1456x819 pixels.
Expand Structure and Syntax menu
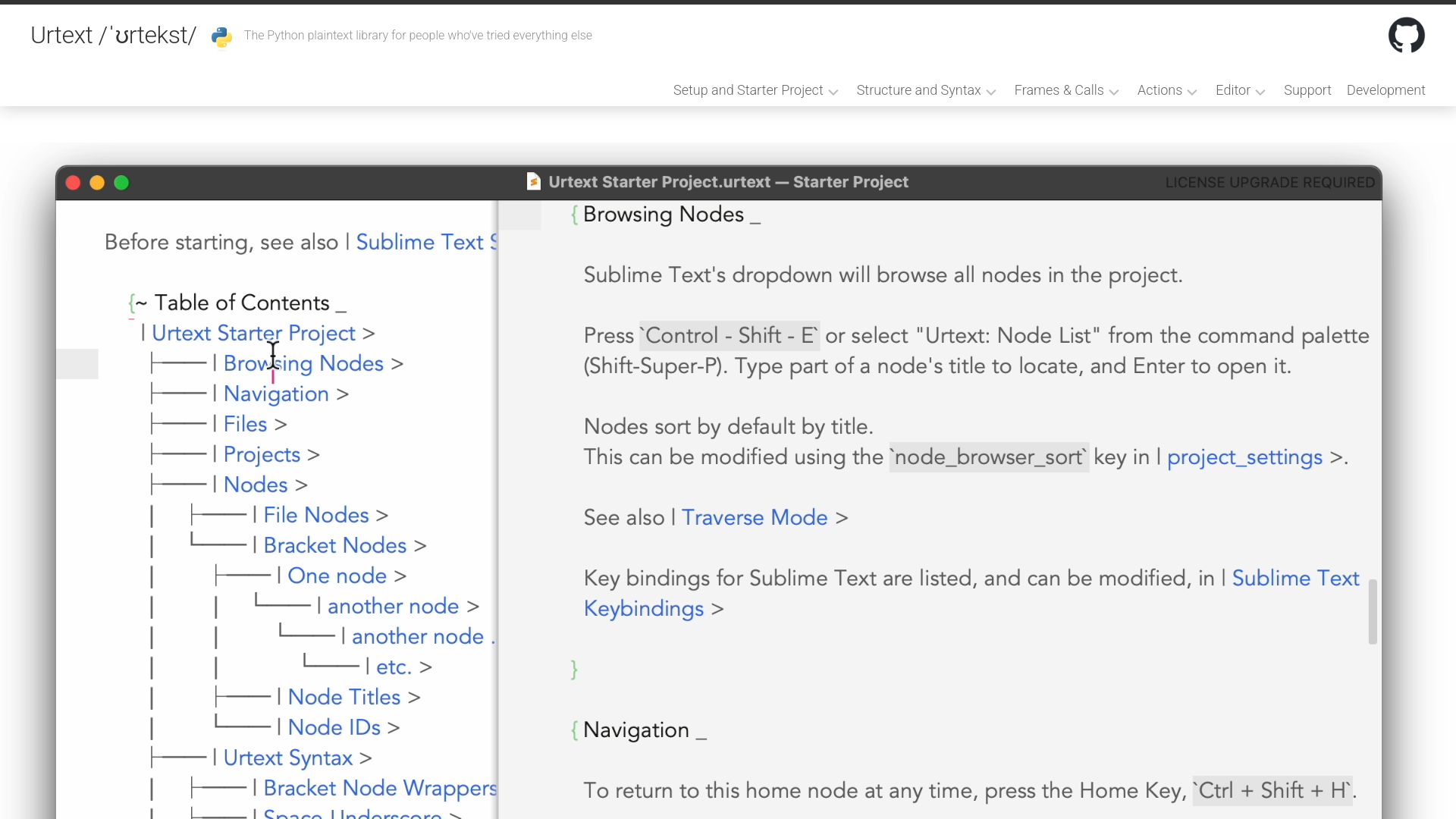(x=926, y=90)
